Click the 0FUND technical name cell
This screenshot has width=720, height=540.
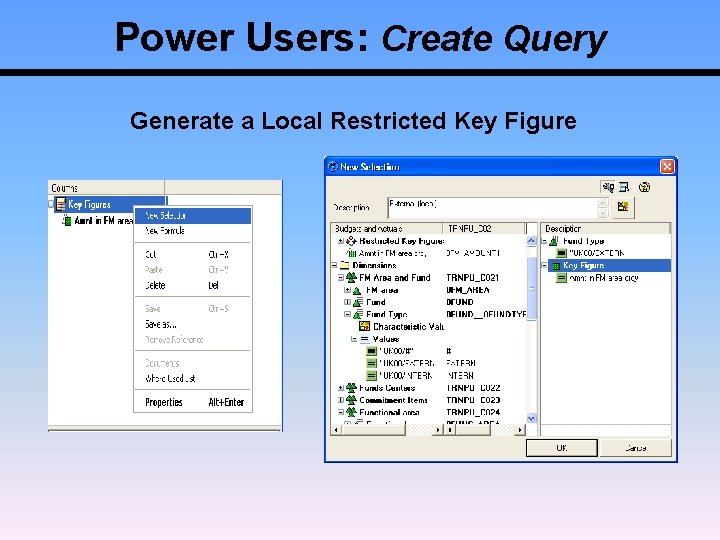460,302
